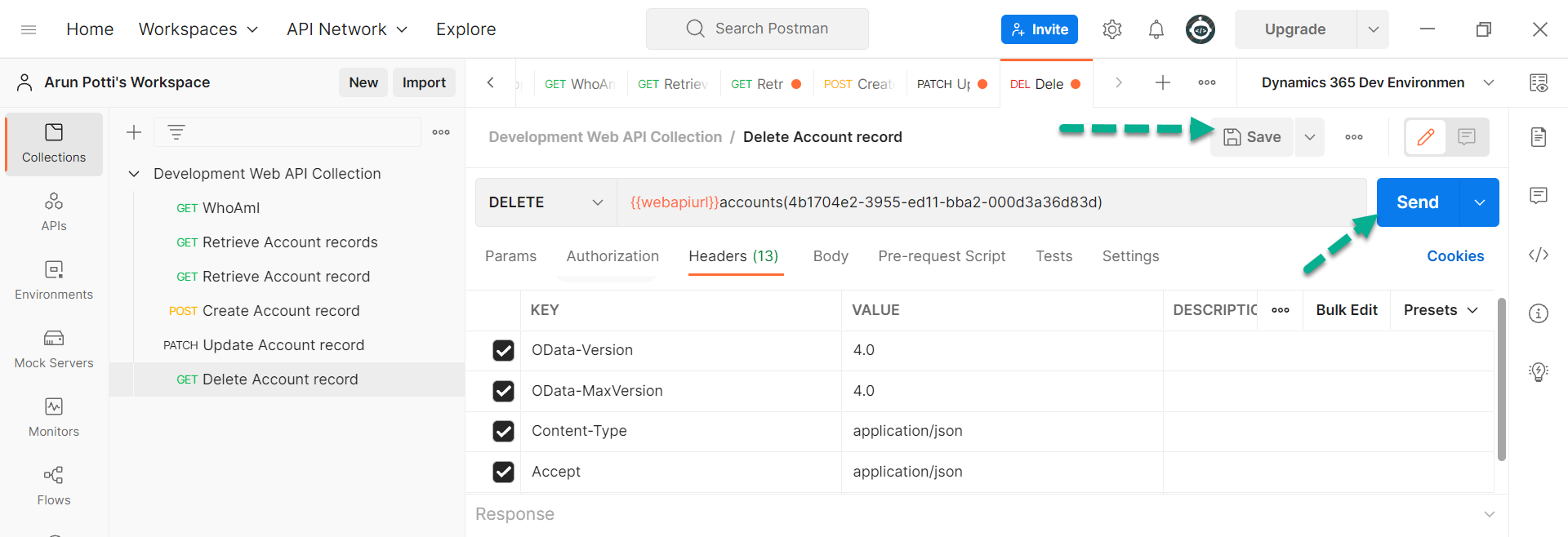The width and height of the screenshot is (1568, 537).
Task: Open a new request tab with plus
Action: pos(1163,82)
